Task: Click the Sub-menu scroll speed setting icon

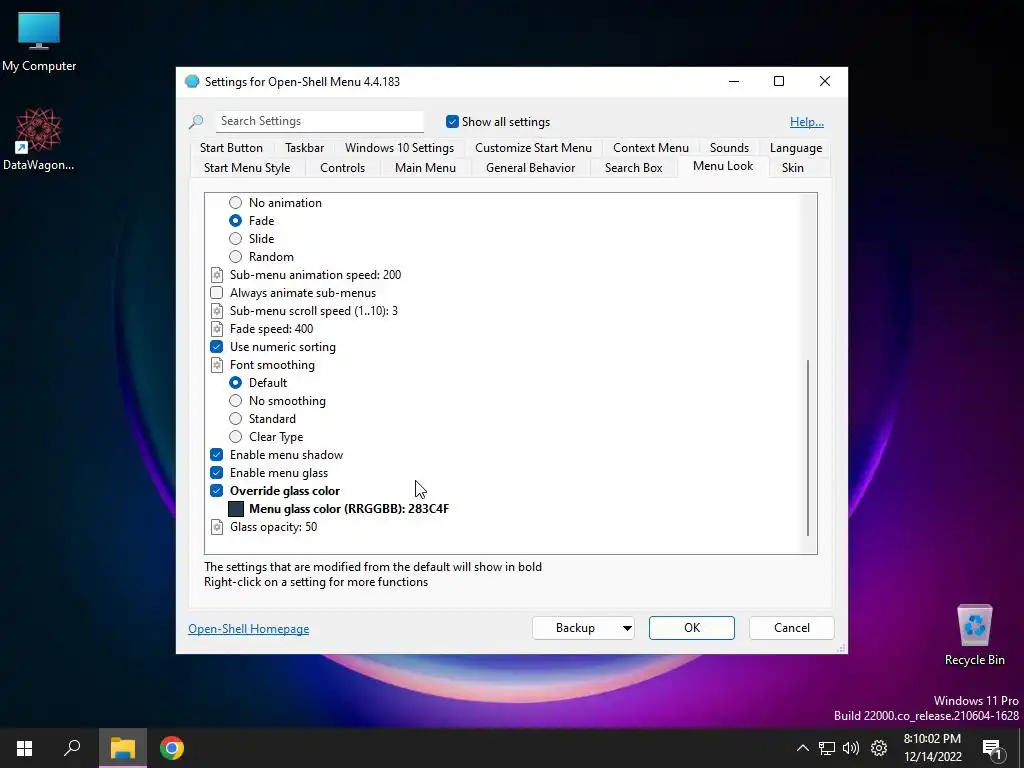Action: click(217, 311)
